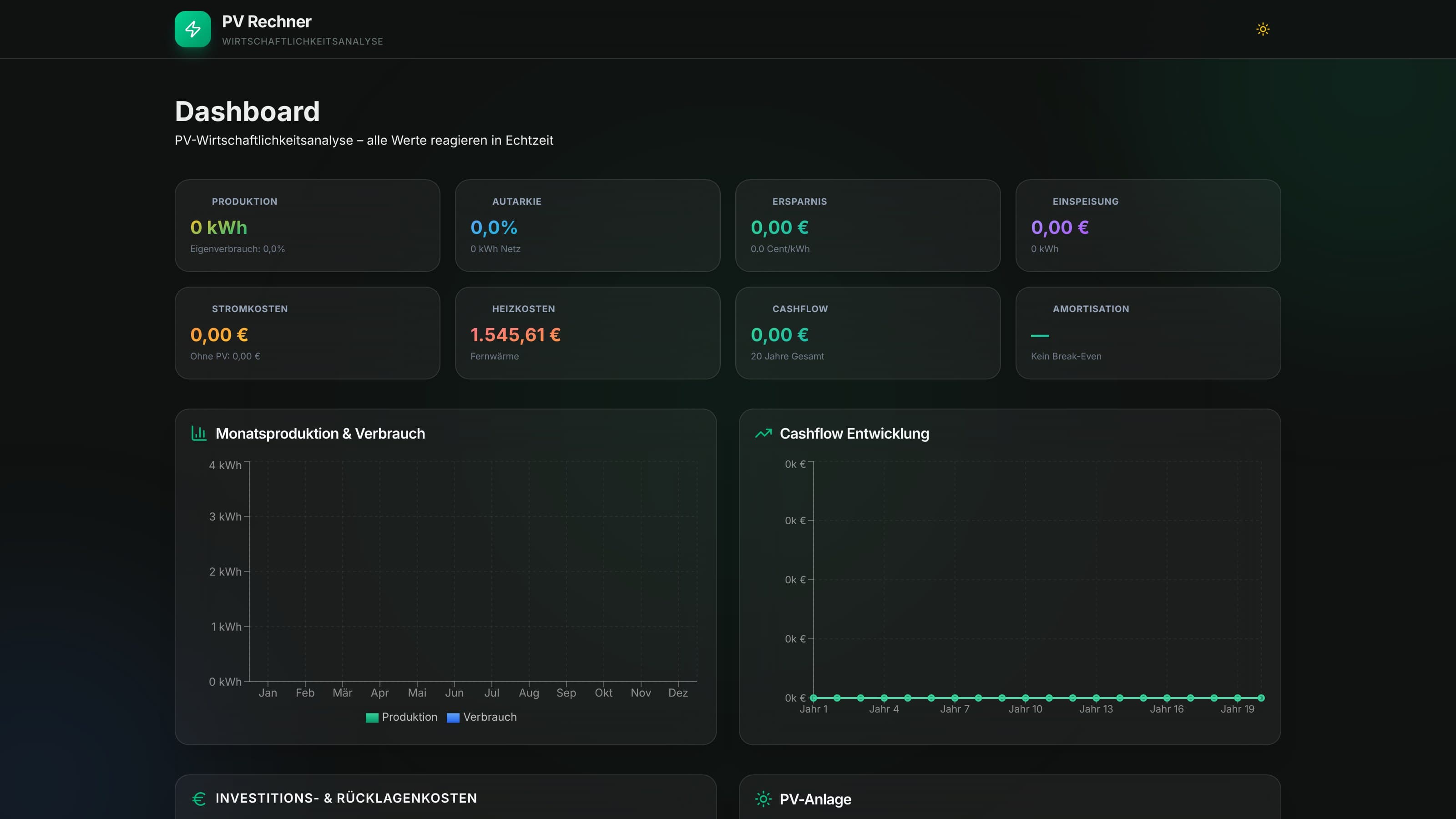1456x819 pixels.
Task: Click the Amortisation card title
Action: [1090, 308]
